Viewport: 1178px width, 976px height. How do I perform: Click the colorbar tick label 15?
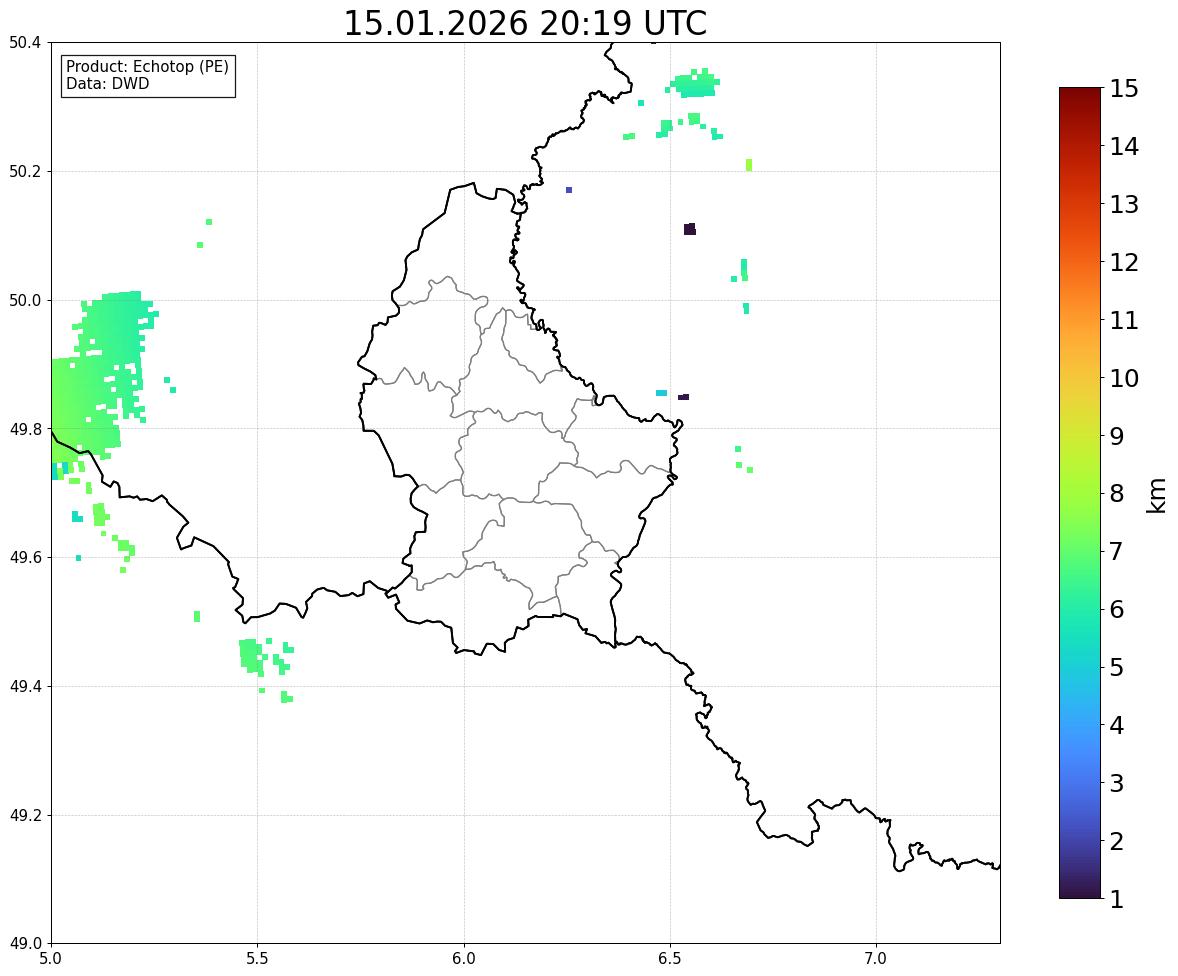coord(1124,89)
